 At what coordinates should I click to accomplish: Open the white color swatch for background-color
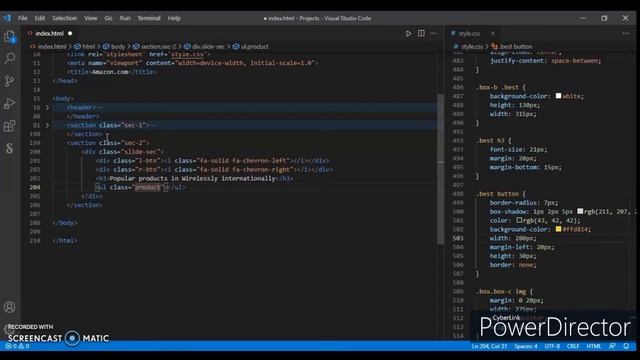coord(558,96)
